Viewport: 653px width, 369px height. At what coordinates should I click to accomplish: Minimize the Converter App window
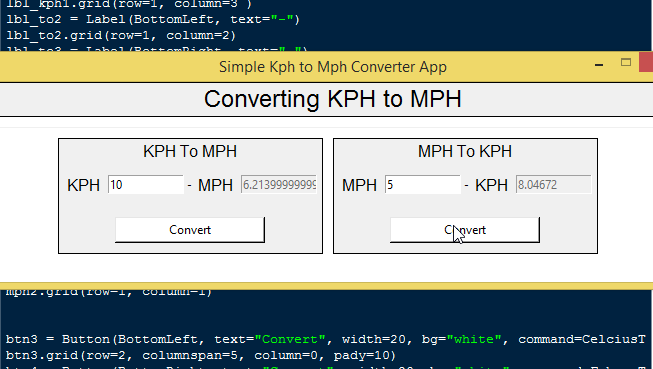pyautogui.click(x=599, y=65)
